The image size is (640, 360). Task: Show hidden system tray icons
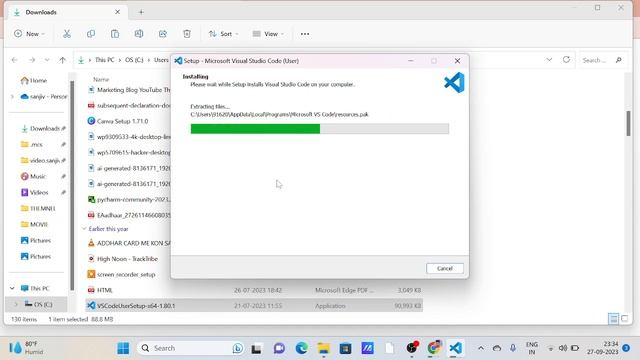481,348
